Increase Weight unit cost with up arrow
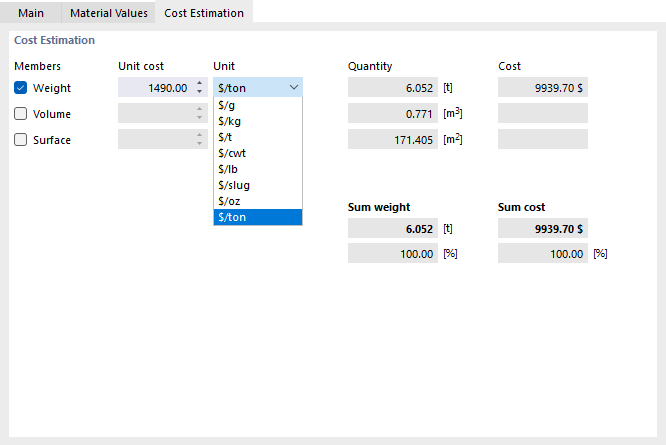Screen dimensions: 666x445 pyautogui.click(x=198, y=84)
